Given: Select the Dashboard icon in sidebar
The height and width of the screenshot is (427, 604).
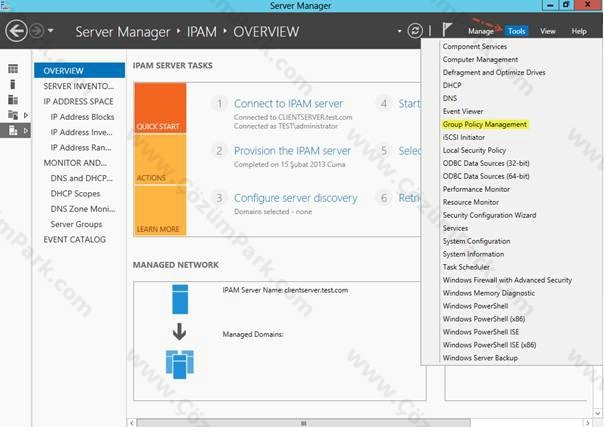Looking at the screenshot, I should pos(13,69).
